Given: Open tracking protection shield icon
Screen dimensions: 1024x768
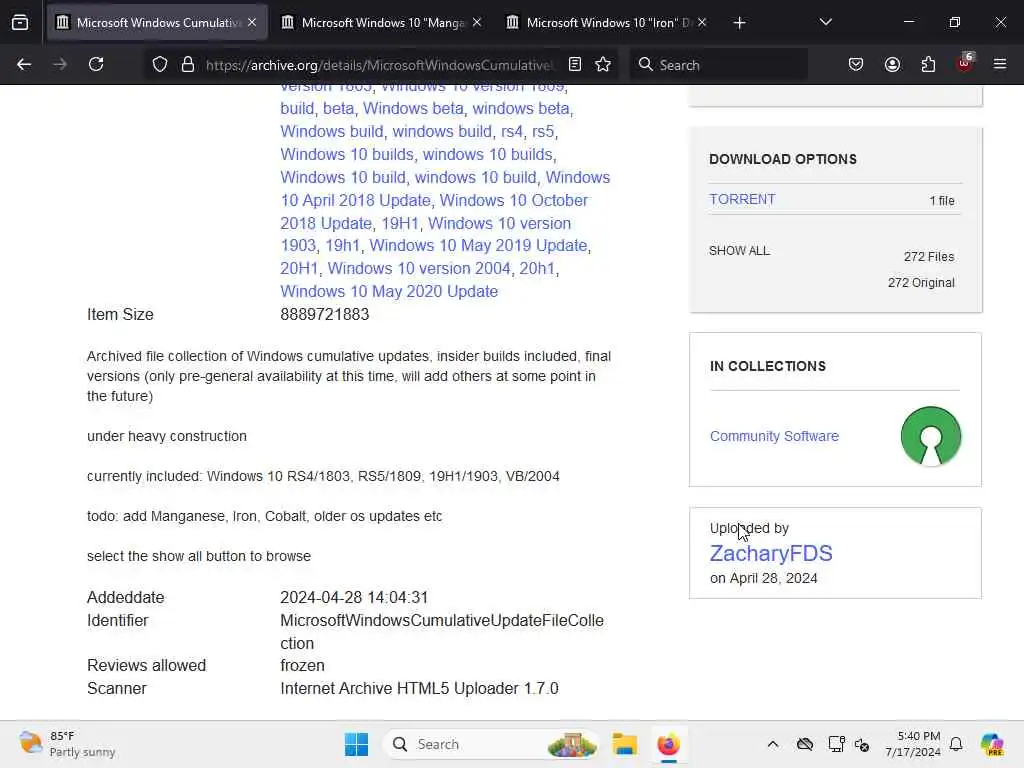Looking at the screenshot, I should [160, 64].
